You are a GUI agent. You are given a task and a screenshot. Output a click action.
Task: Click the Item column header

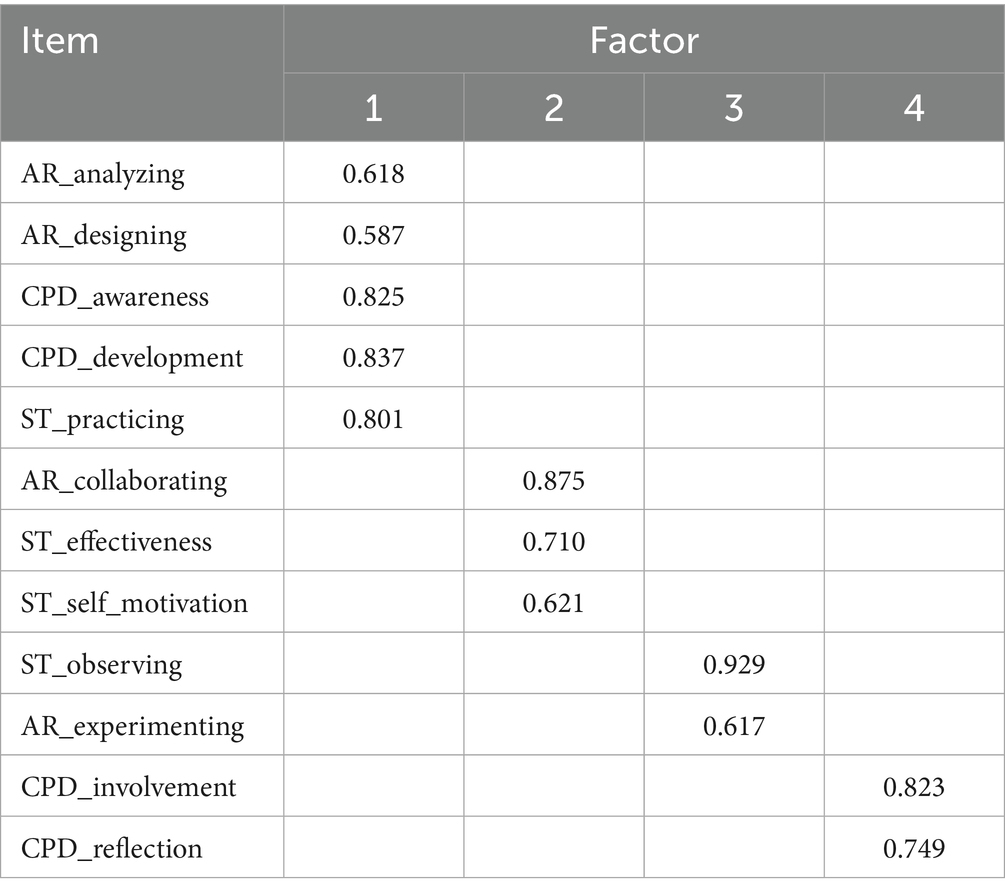click(60, 41)
